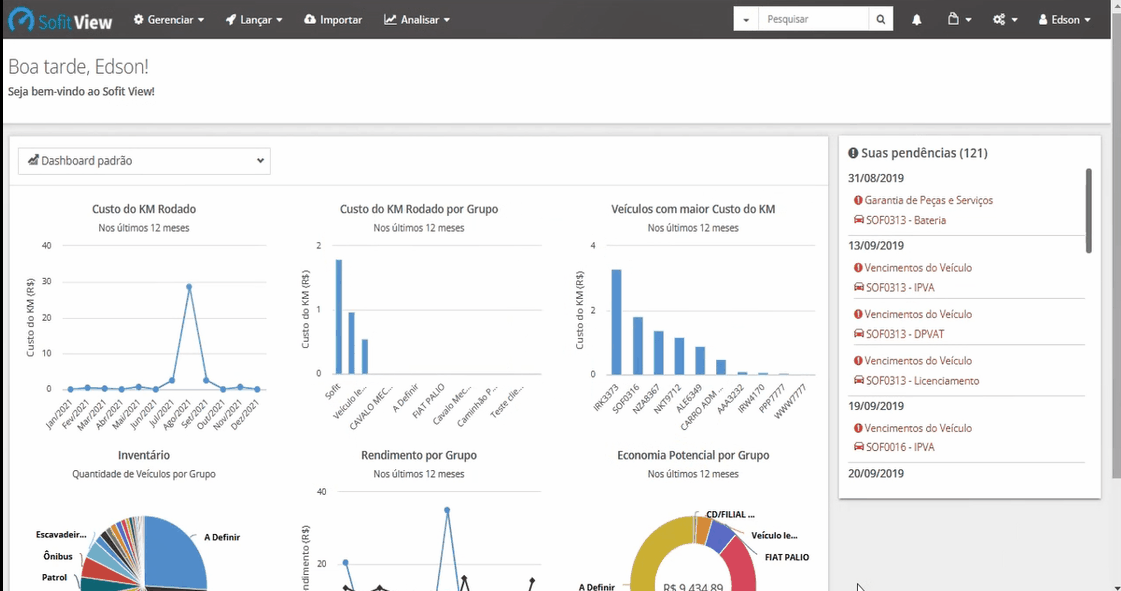
Task: Click the 19/09/2019 date heading
Action: (876, 406)
